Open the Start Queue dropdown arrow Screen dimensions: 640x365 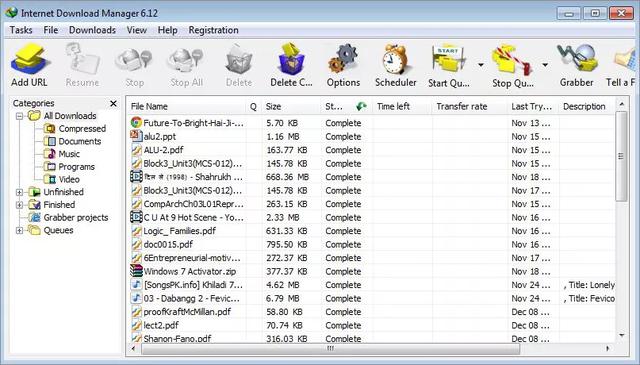(481, 65)
